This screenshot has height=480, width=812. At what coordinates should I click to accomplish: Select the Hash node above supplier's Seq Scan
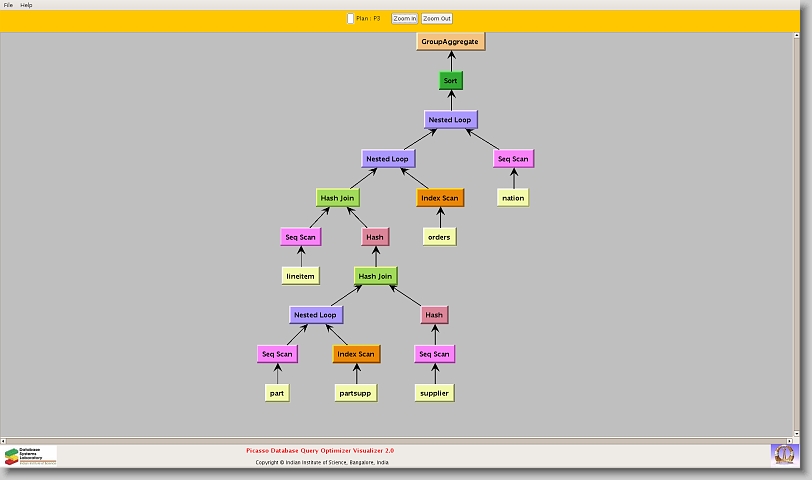(x=434, y=315)
